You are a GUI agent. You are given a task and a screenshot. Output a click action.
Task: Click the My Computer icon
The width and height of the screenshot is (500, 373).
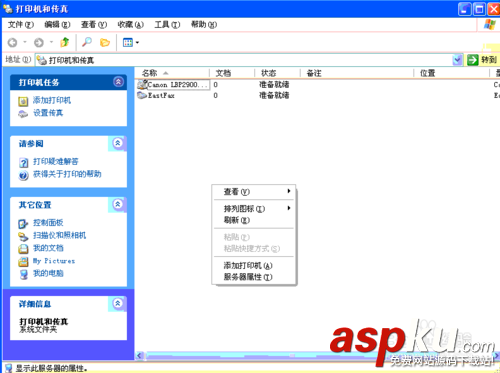coord(23,274)
